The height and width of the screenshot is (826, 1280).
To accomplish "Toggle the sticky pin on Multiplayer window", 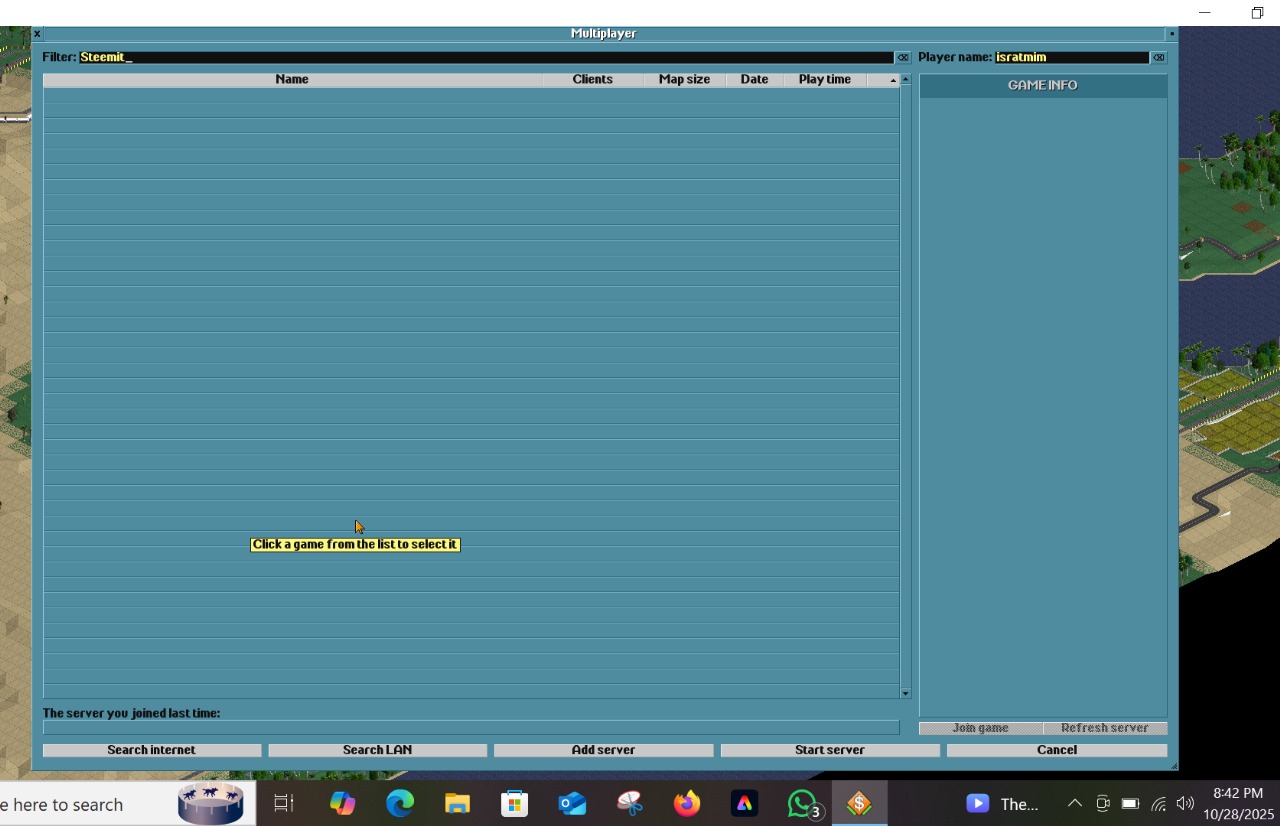I will click(x=1171, y=34).
